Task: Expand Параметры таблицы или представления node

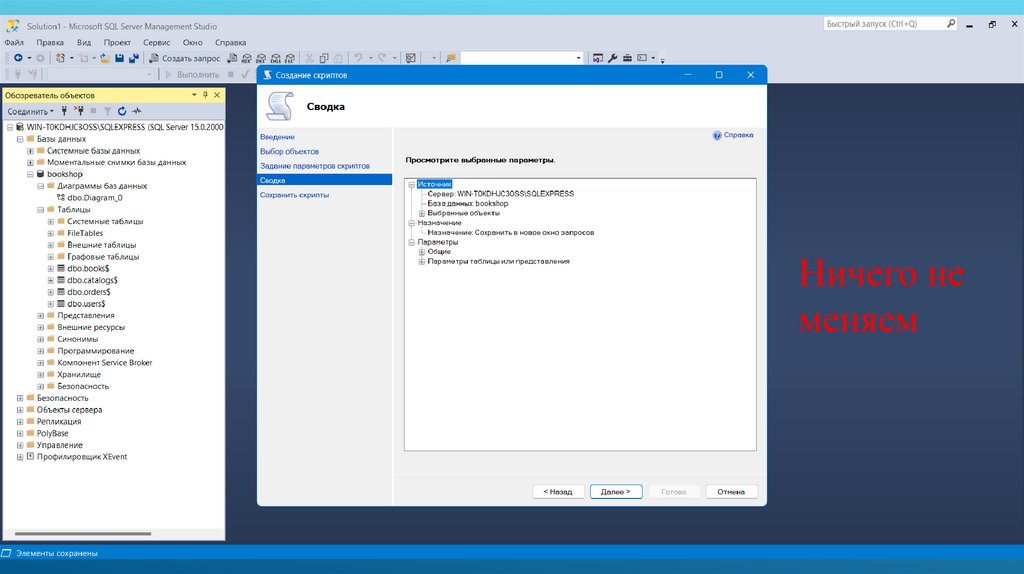Action: (x=421, y=262)
